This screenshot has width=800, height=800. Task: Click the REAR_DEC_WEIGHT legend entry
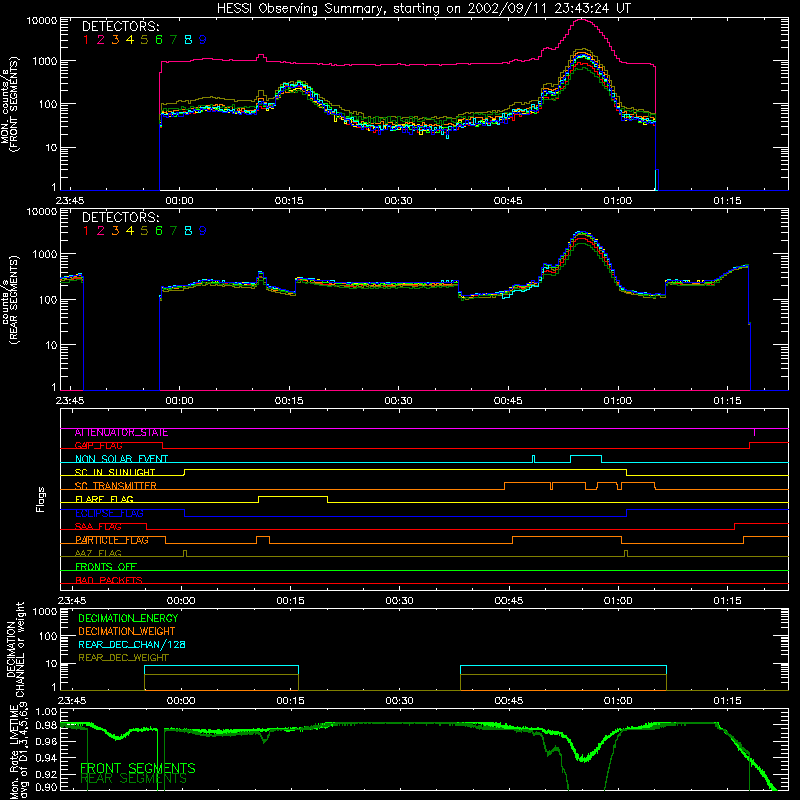(x=123, y=658)
